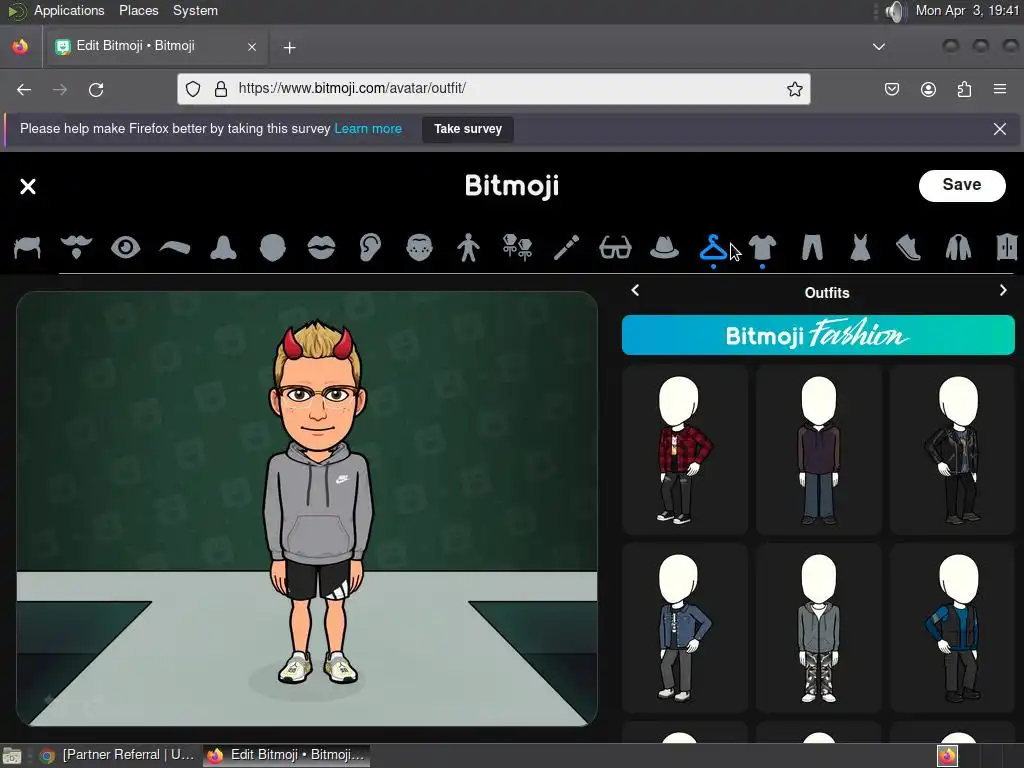Click the site security lock icon
Viewport: 1024px width, 768px height.
point(221,89)
